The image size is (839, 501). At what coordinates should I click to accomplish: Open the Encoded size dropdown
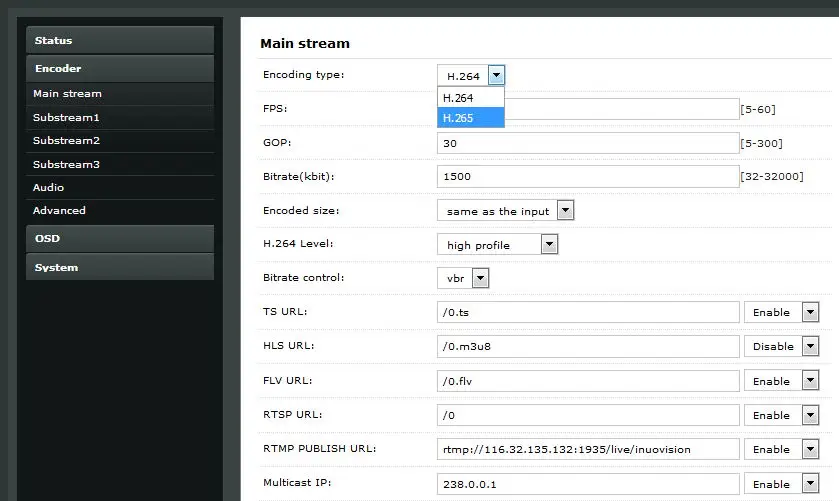coord(505,211)
